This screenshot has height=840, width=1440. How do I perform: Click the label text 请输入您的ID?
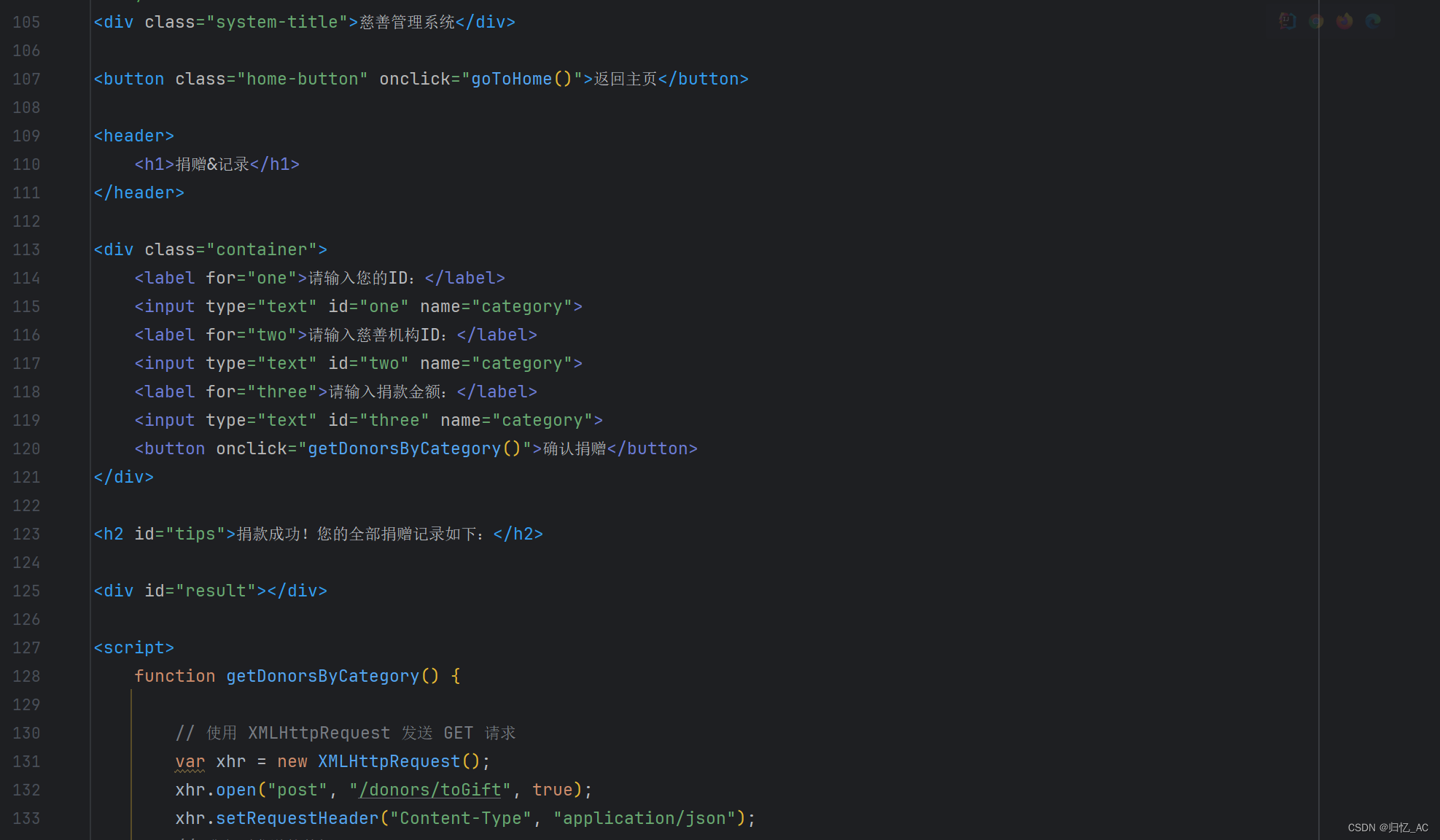(x=362, y=278)
